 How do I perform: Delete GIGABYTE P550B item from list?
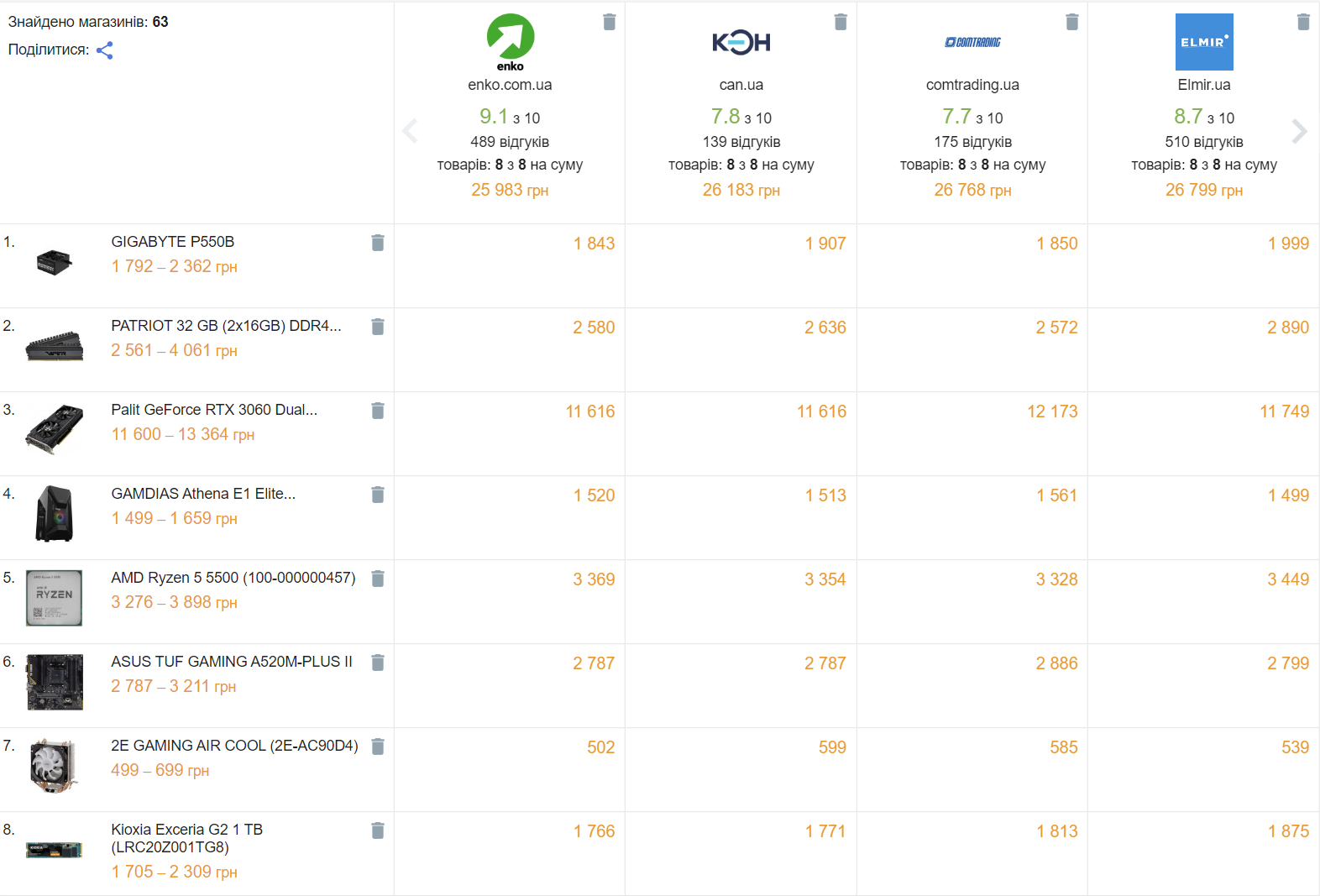[378, 243]
